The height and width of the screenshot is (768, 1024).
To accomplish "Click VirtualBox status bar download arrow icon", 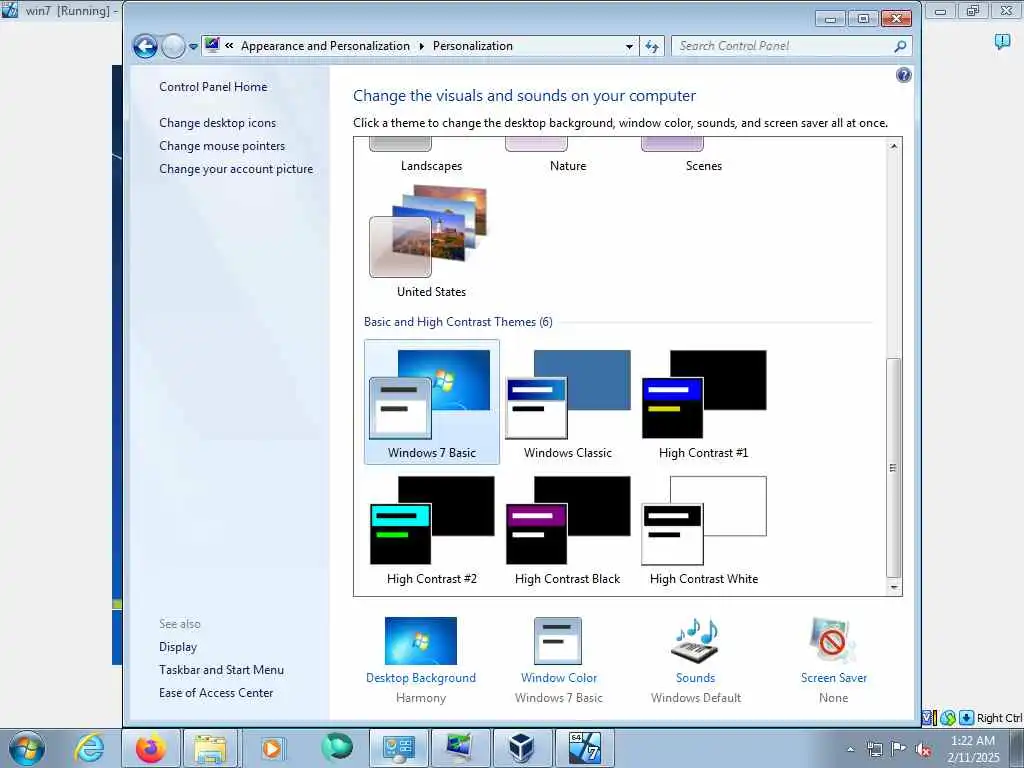I will [x=966, y=718].
